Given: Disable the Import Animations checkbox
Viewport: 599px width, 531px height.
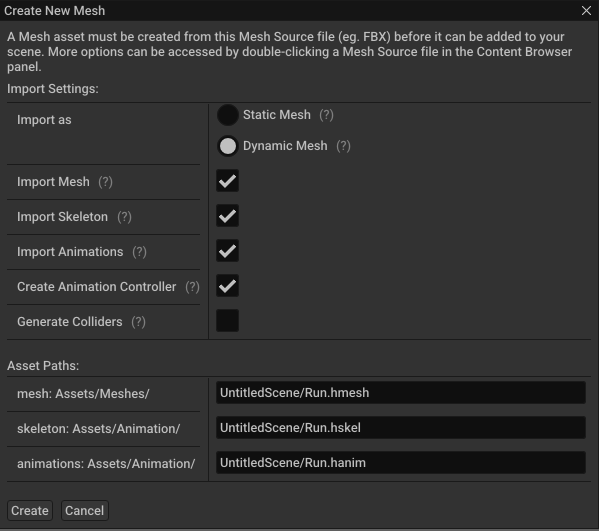Looking at the screenshot, I should (x=228, y=251).
